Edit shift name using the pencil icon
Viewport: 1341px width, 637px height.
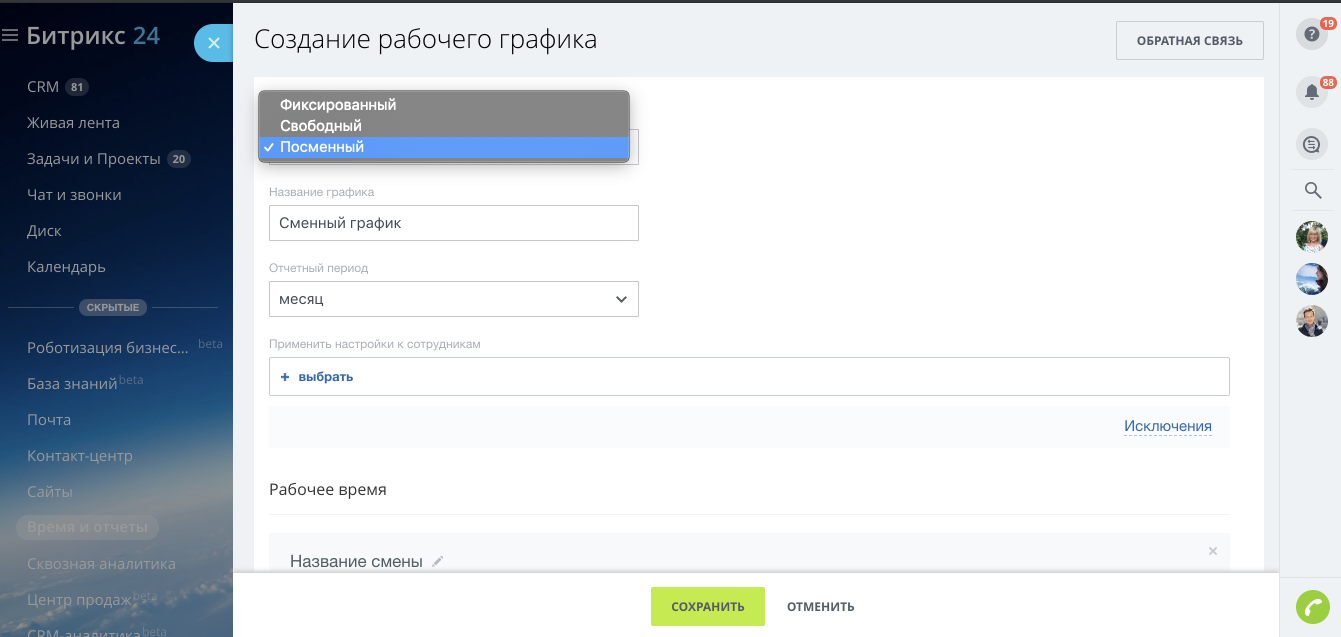(x=437, y=561)
